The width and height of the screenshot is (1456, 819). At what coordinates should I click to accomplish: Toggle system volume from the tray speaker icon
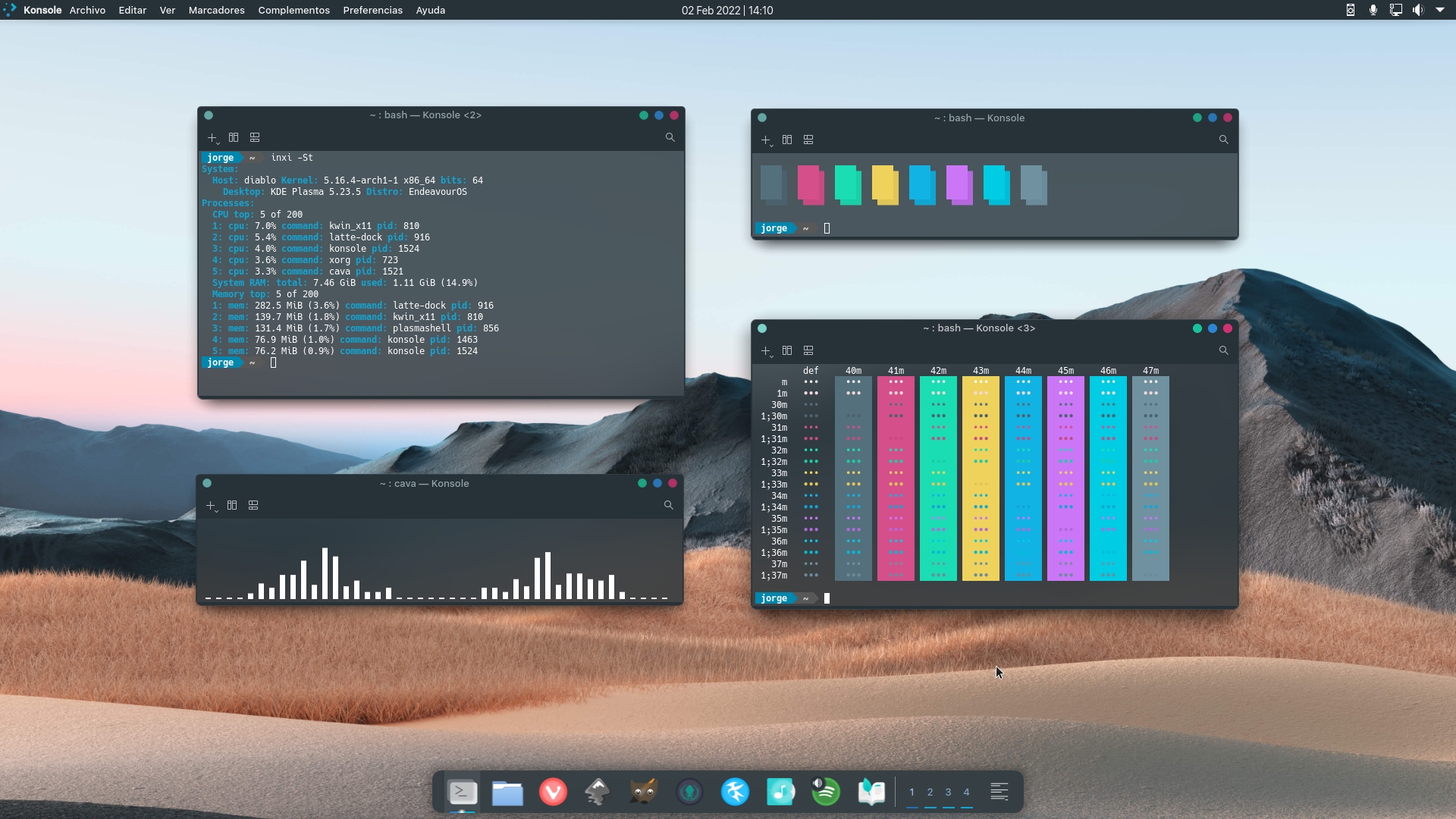point(1417,10)
